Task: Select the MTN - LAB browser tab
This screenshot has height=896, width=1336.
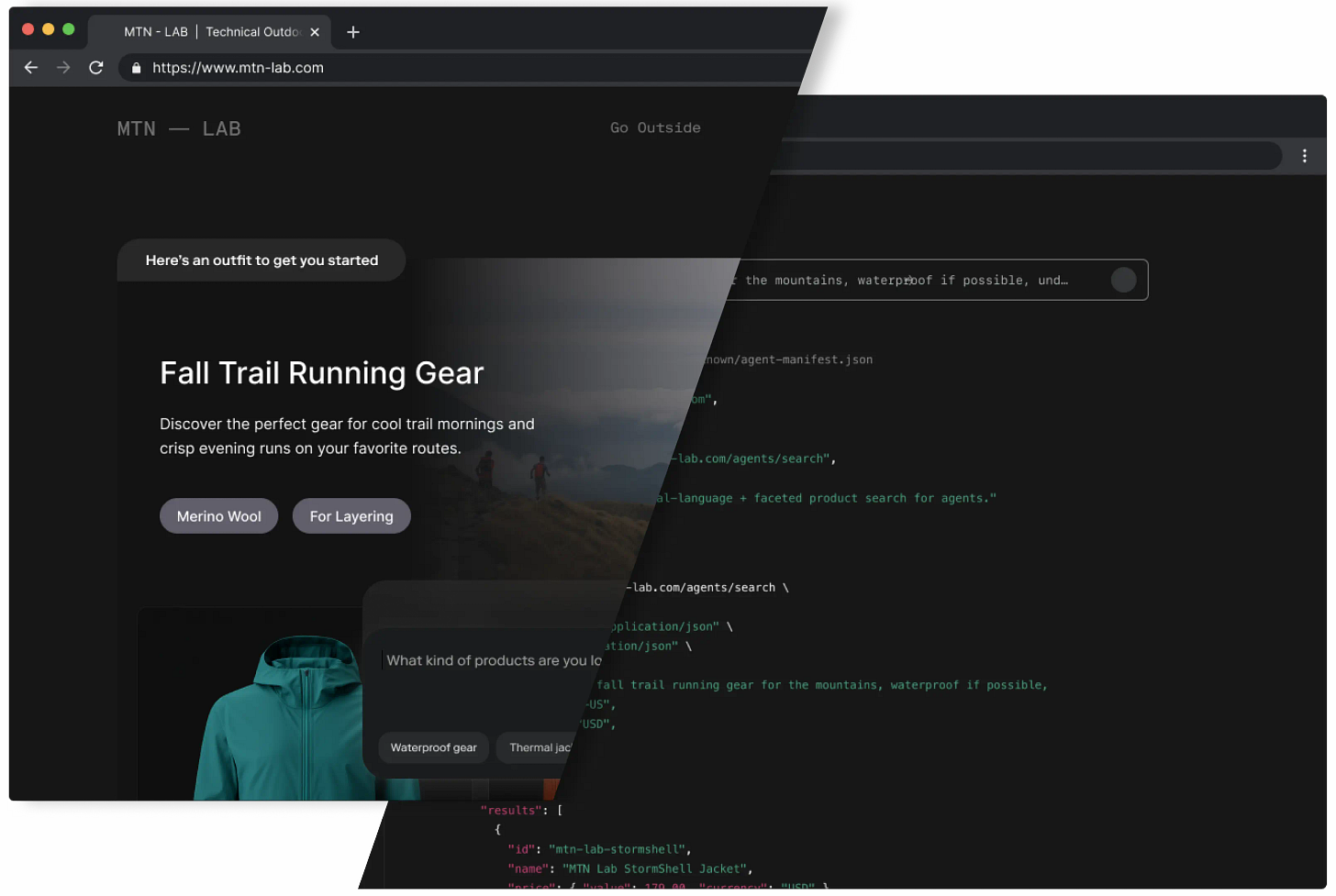Action: 211,32
